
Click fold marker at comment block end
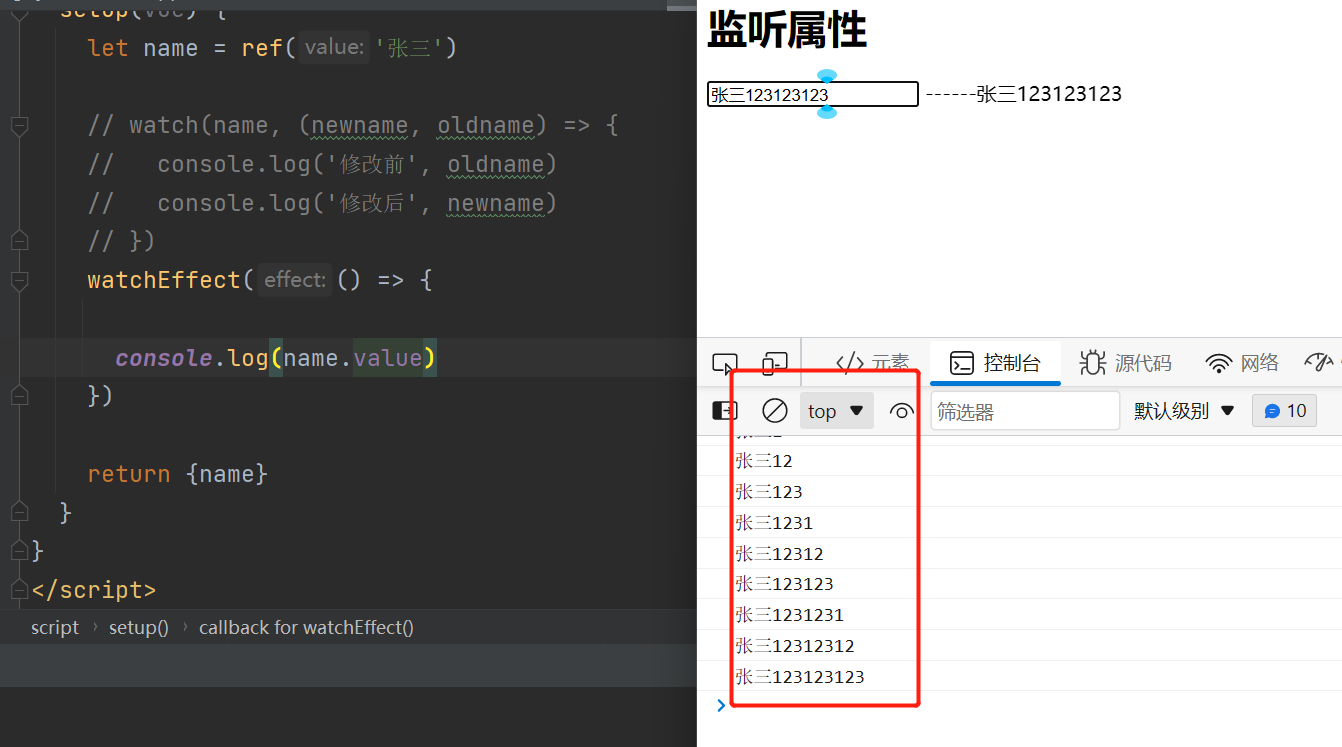pos(19,241)
